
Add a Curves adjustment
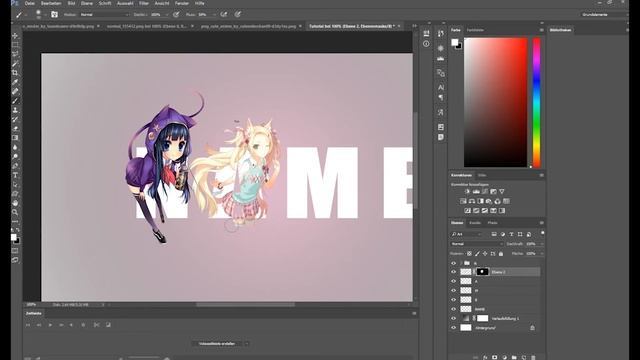(484, 191)
